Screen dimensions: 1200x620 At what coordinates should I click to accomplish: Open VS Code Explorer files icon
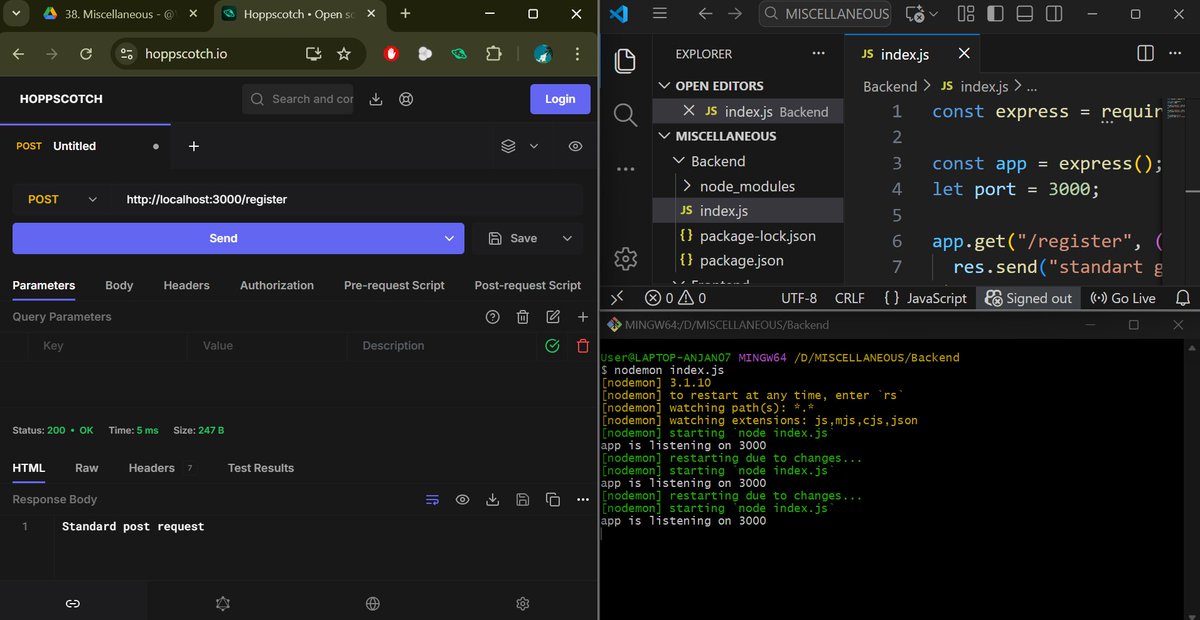click(625, 61)
